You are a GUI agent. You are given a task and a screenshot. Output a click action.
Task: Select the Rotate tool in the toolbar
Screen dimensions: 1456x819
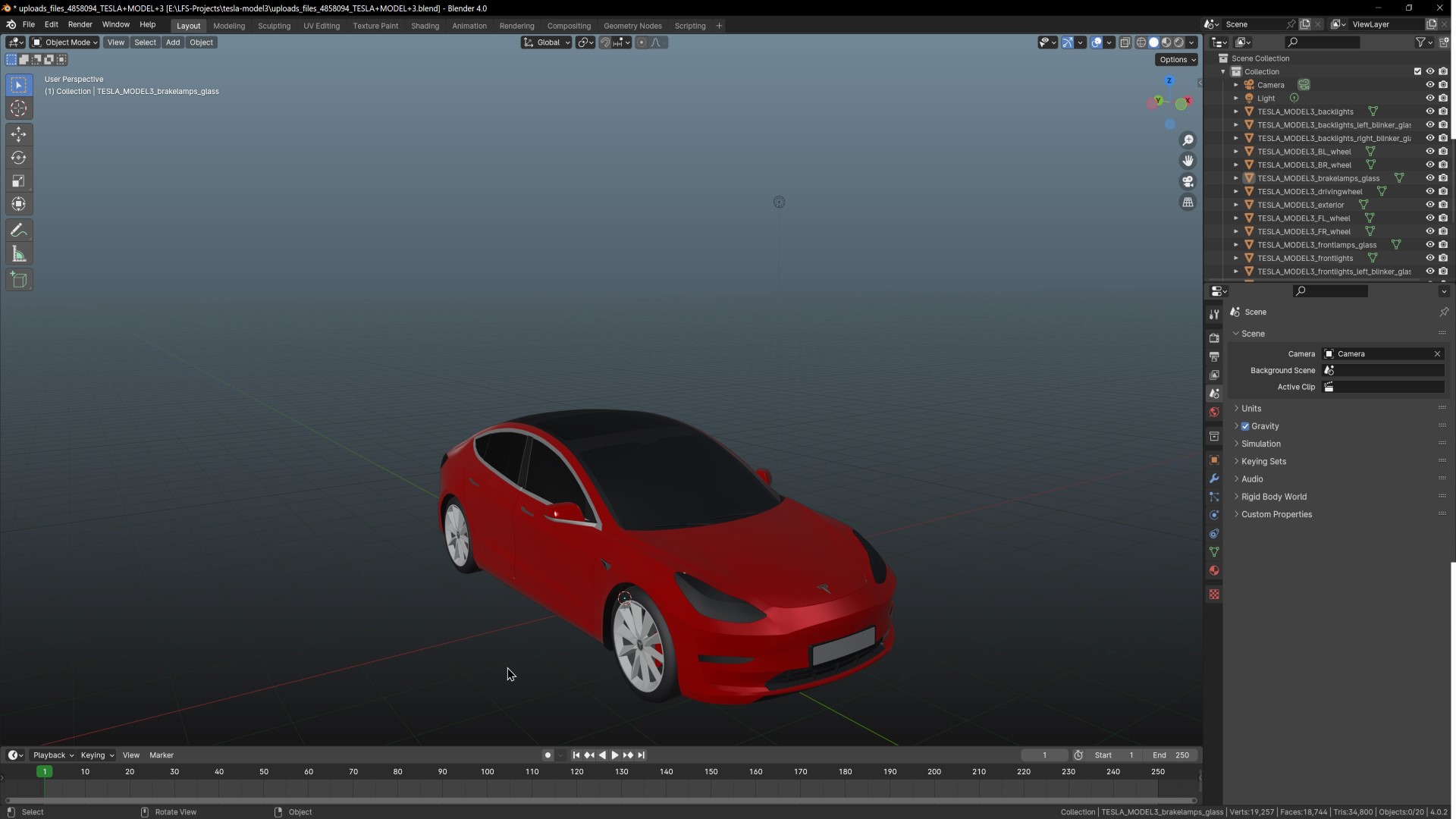click(19, 158)
